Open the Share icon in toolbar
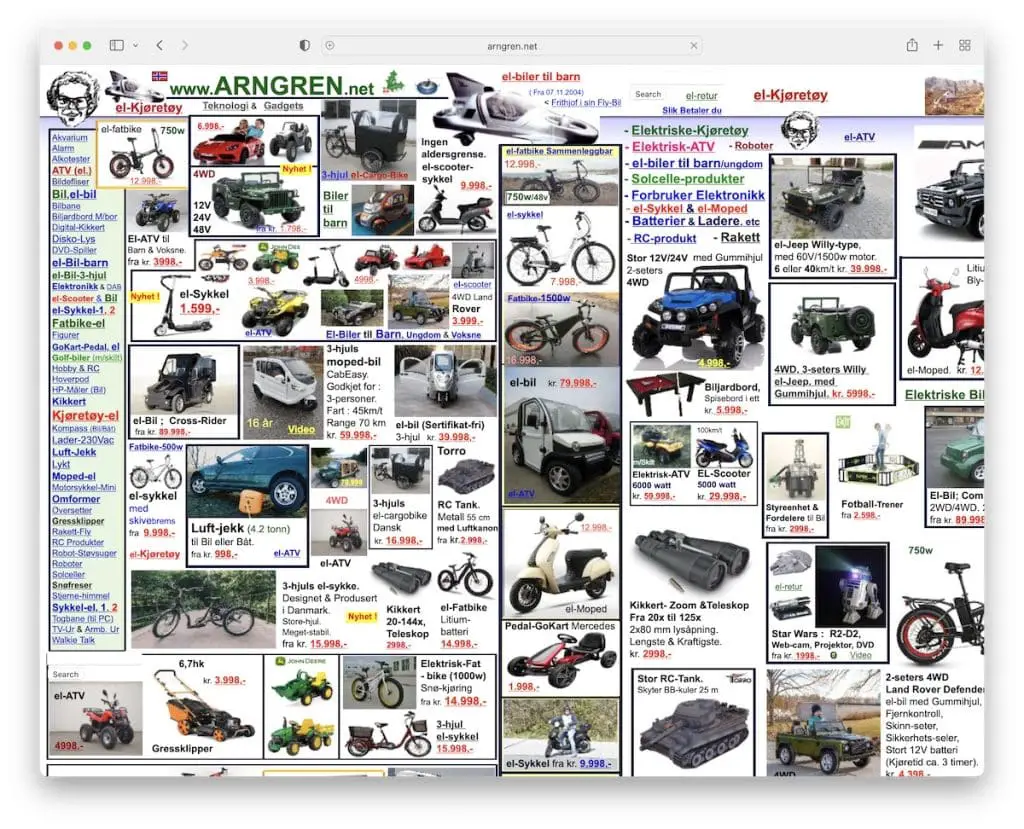 tap(912, 45)
